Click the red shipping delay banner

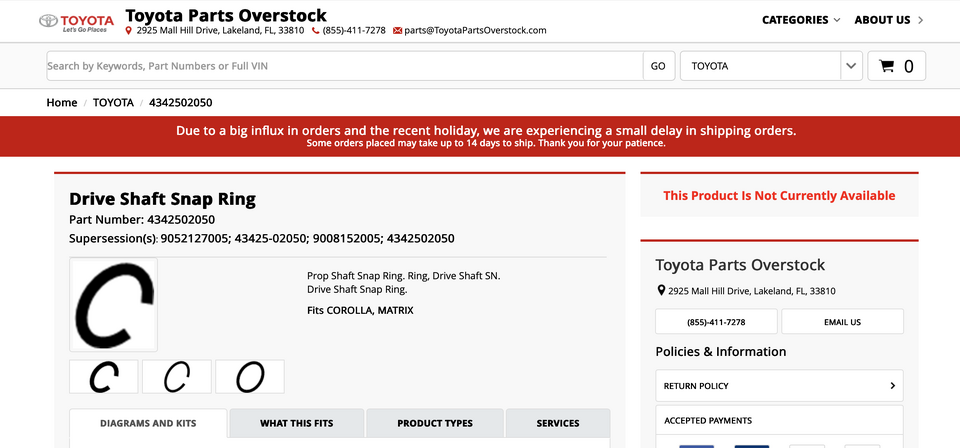480,136
